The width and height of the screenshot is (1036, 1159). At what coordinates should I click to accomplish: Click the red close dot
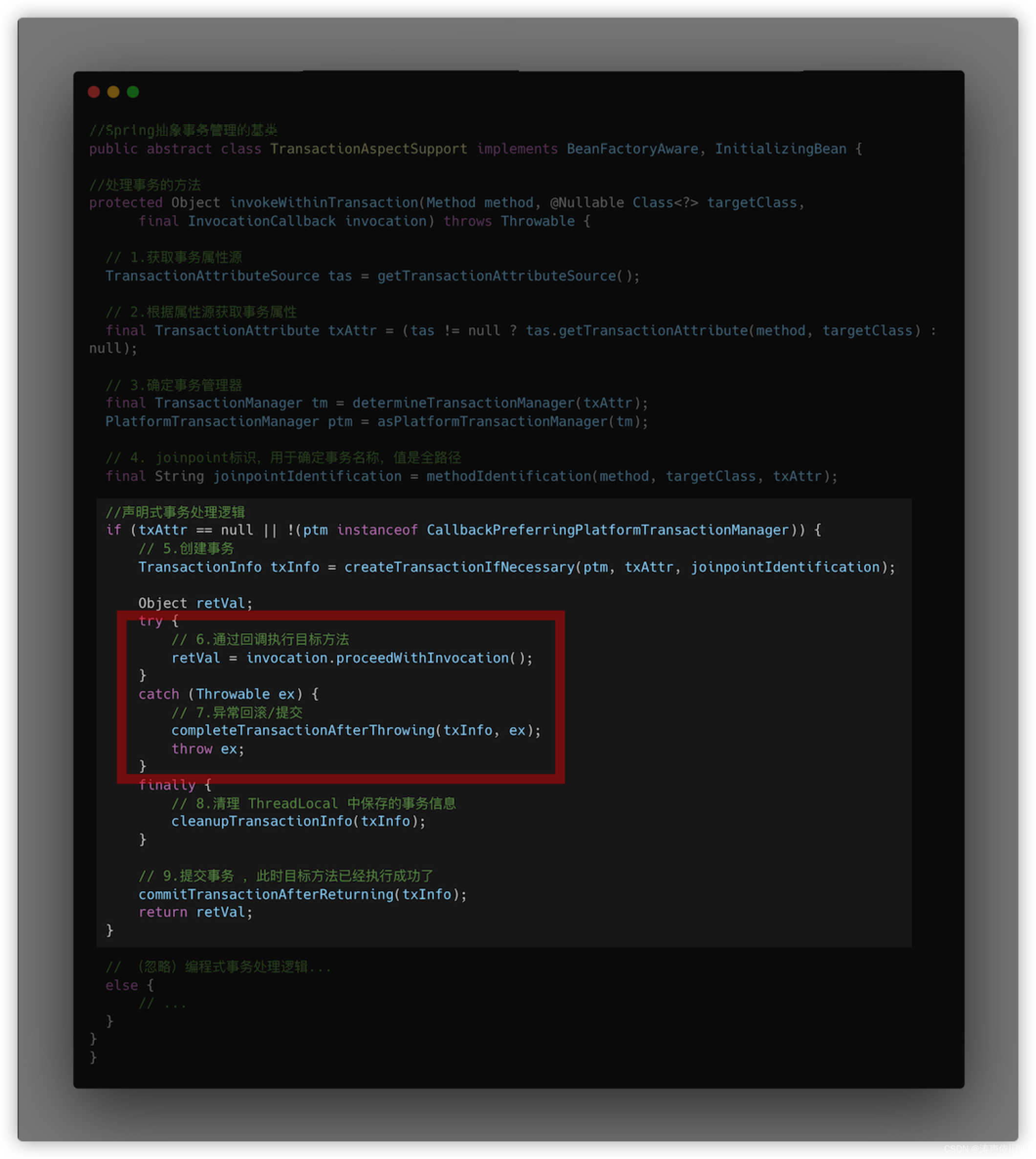[94, 92]
